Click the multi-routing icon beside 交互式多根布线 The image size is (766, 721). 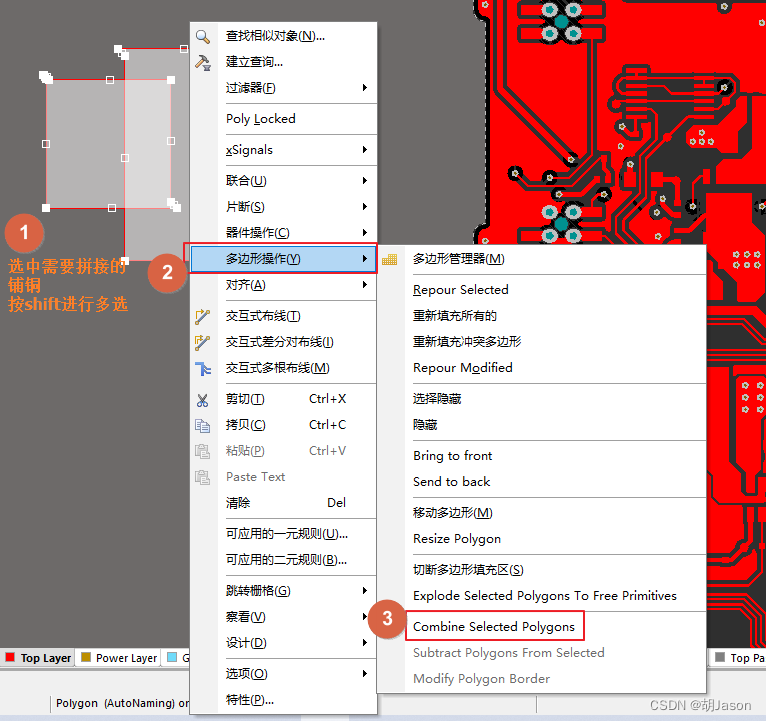point(202,368)
